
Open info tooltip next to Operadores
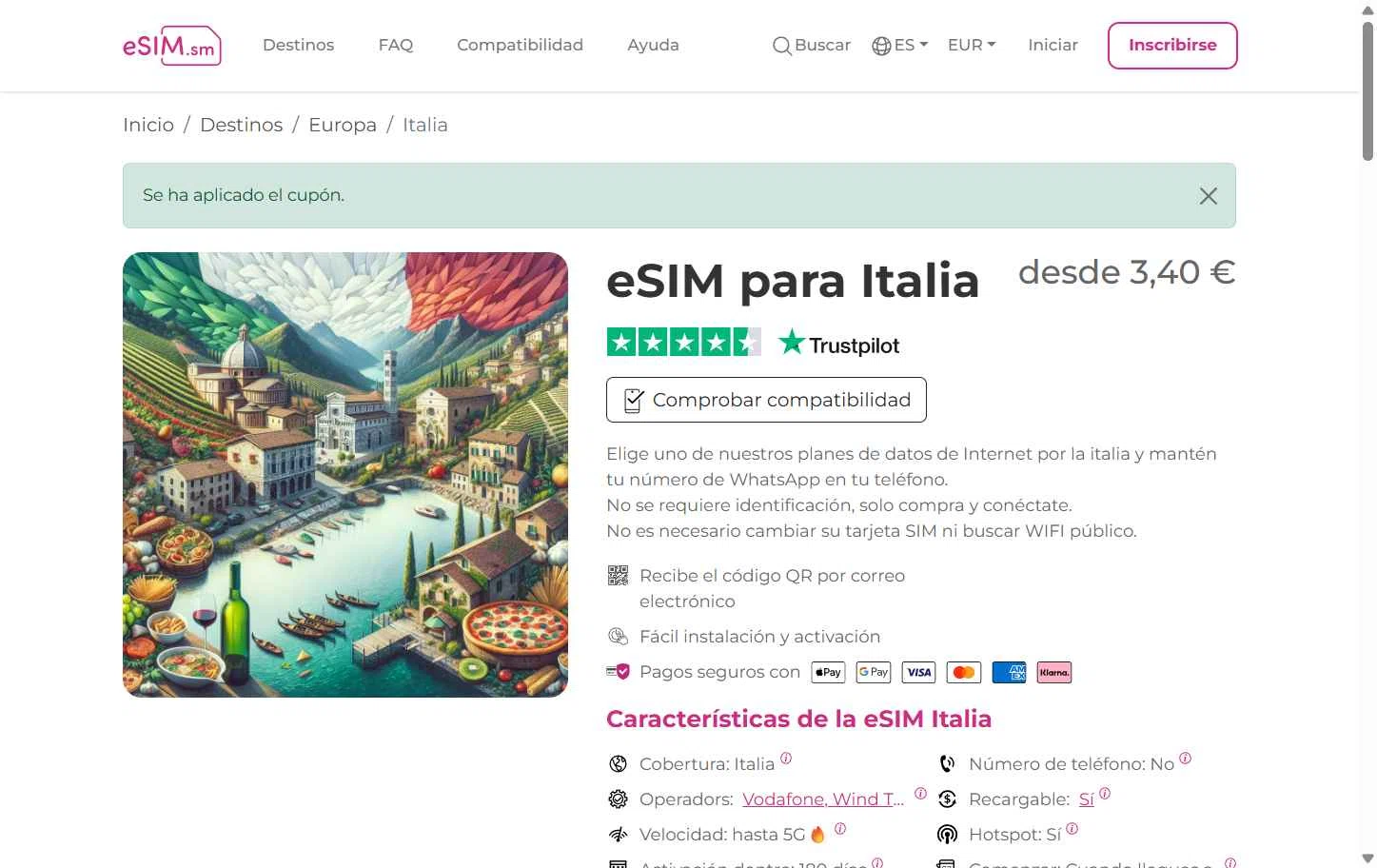(920, 794)
